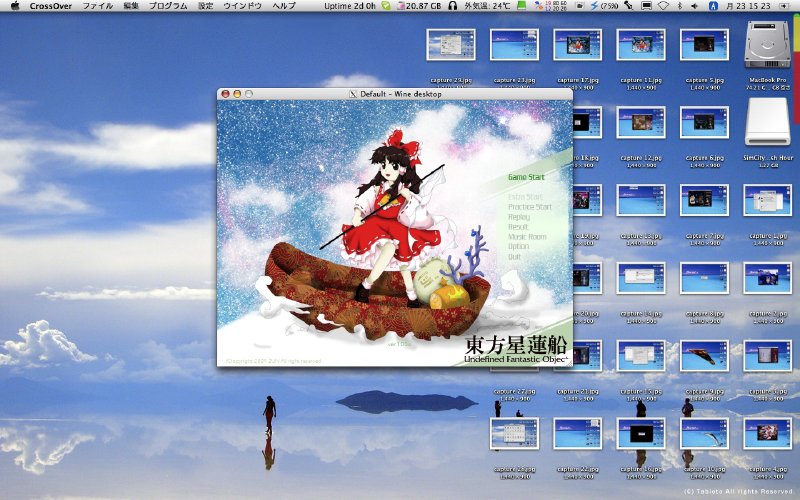Screen dimensions: 800x500
Task: Select capture 6.jpg desktop thumbnail
Action: click(x=704, y=122)
